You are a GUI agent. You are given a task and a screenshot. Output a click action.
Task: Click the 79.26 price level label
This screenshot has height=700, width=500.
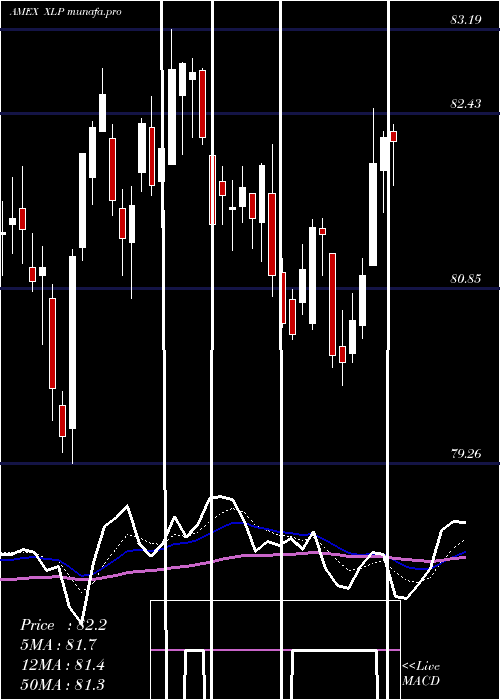[466, 454]
